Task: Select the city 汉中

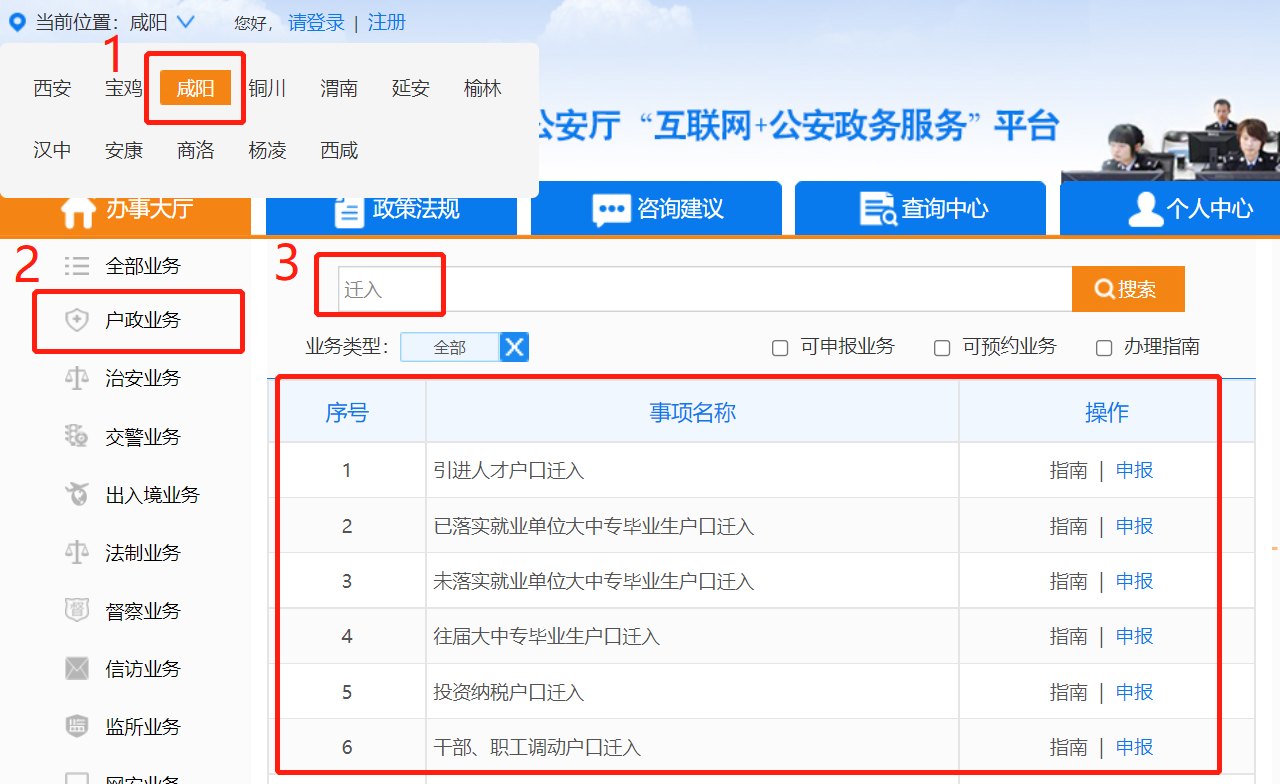Action: 52,150
